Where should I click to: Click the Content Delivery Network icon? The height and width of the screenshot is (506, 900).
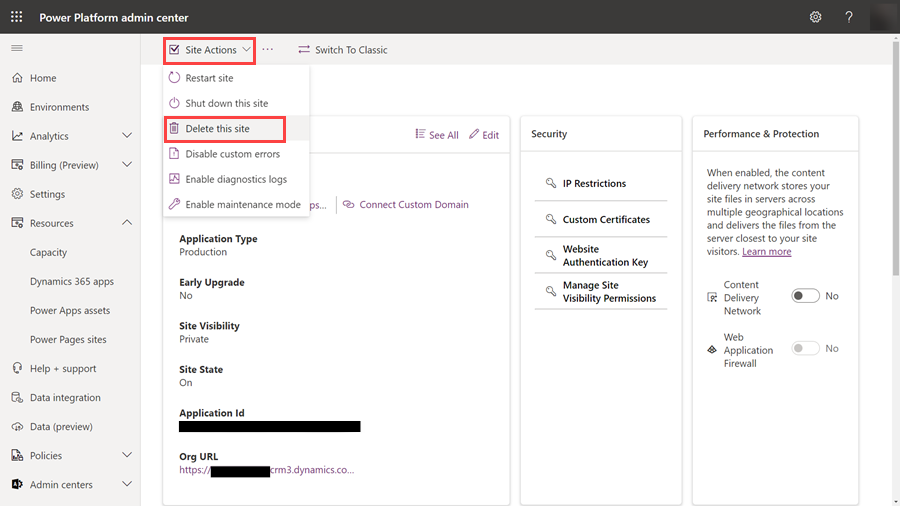coord(712,297)
